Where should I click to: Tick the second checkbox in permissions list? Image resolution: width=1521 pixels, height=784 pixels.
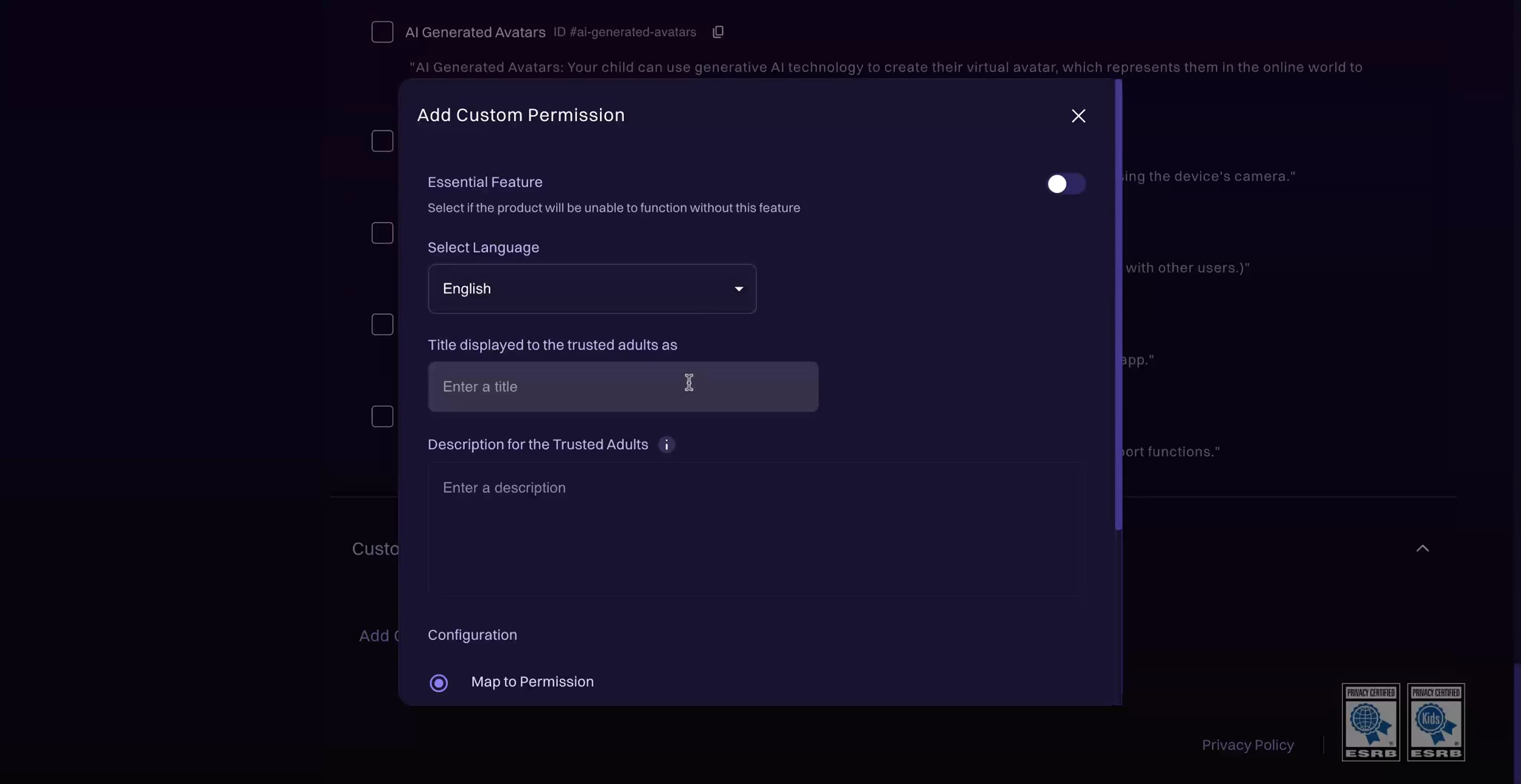pyautogui.click(x=382, y=141)
